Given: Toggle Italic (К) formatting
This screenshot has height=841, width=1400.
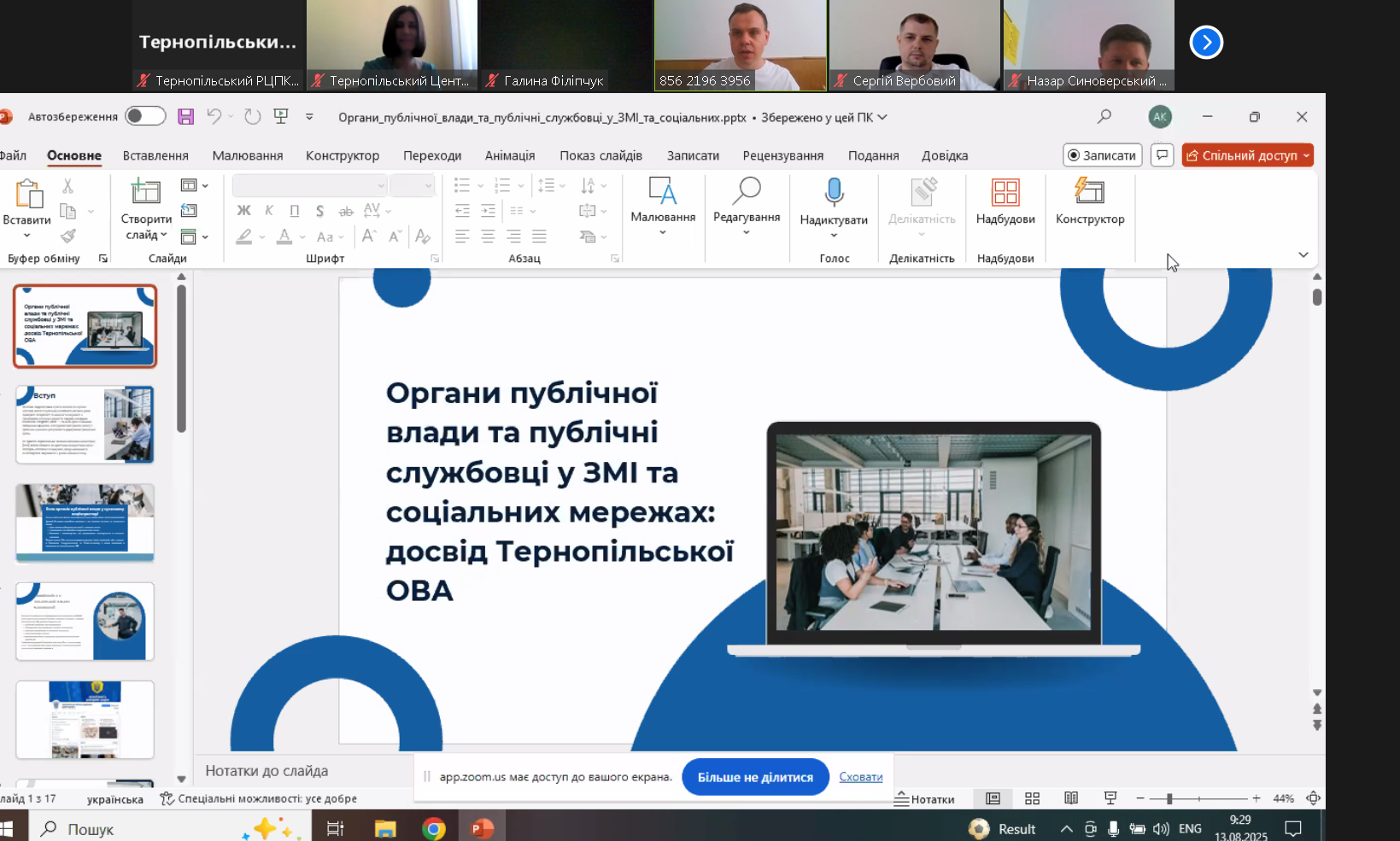Looking at the screenshot, I should 269,211.
